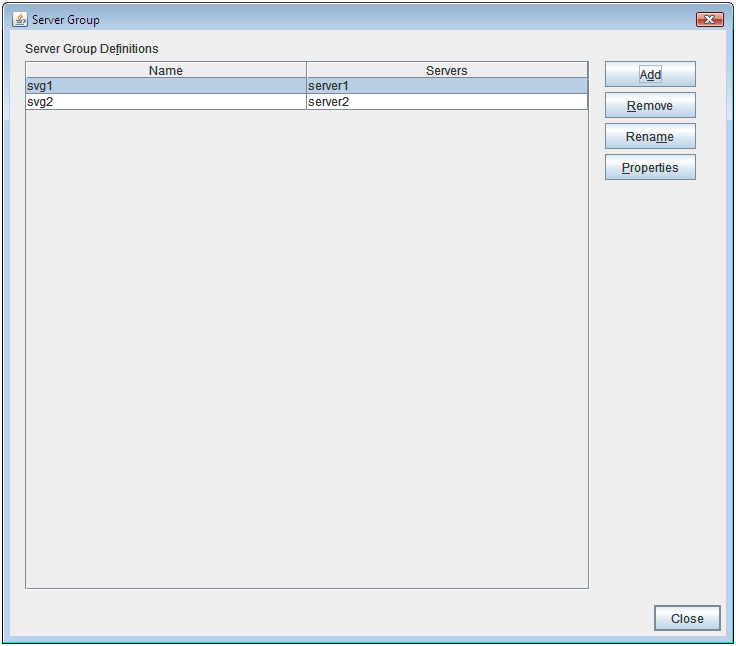The width and height of the screenshot is (736, 646).
Task: Click the Server Group Definitions label
Action: (91, 48)
